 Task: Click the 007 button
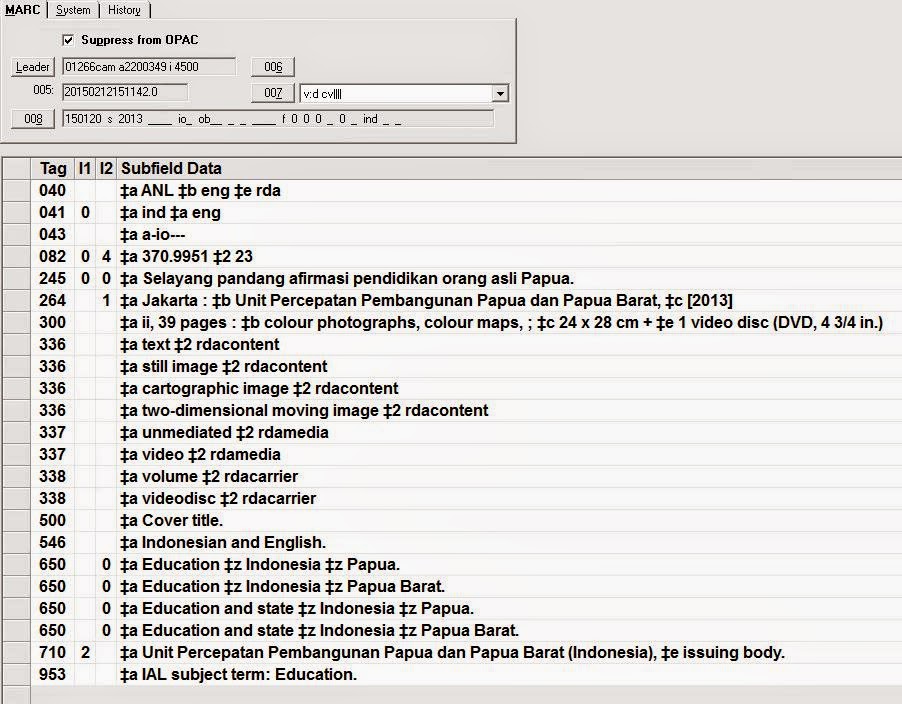[271, 92]
